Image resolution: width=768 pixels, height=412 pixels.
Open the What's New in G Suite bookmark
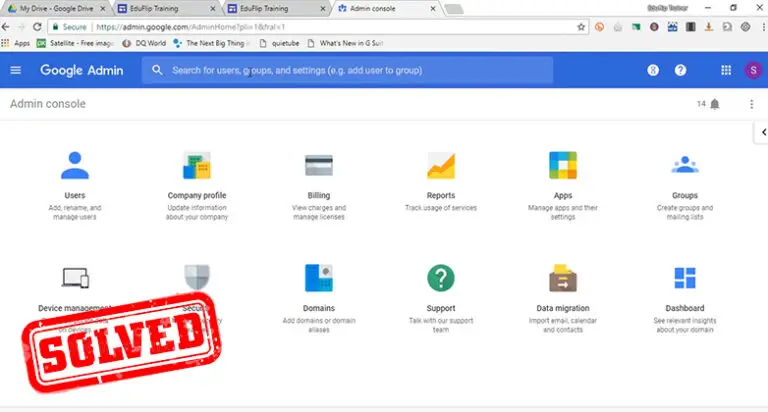(x=345, y=43)
